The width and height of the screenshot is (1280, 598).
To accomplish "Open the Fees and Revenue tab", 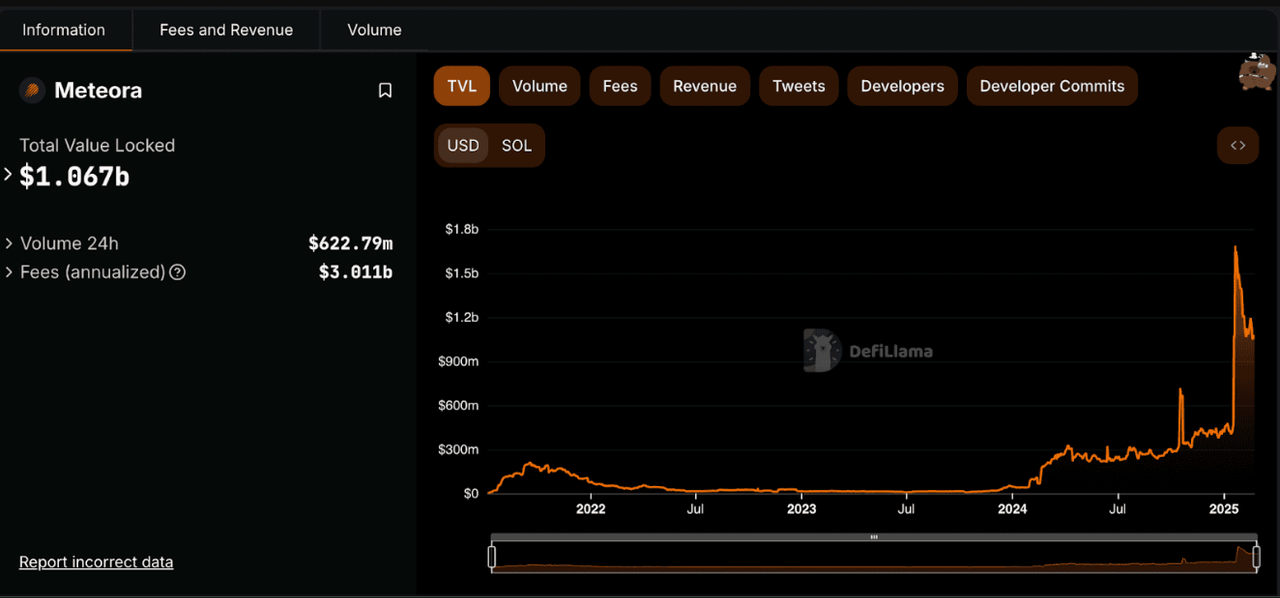I will pyautogui.click(x=226, y=30).
